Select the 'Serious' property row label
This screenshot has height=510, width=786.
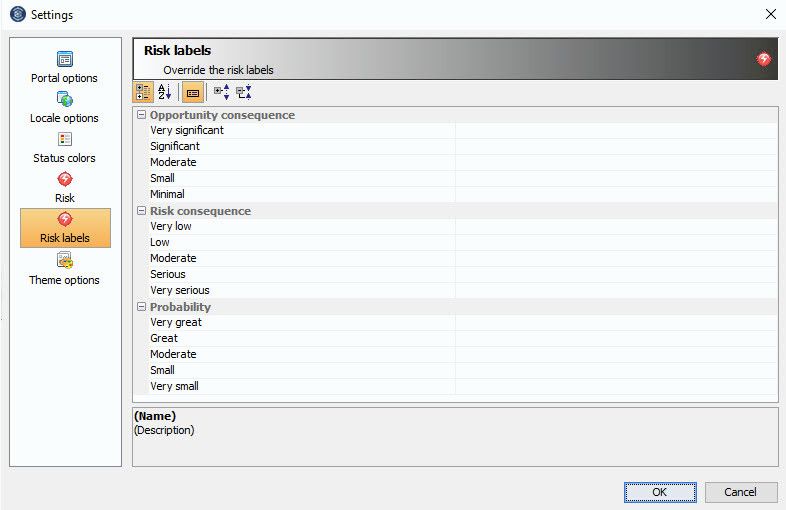[x=167, y=274]
